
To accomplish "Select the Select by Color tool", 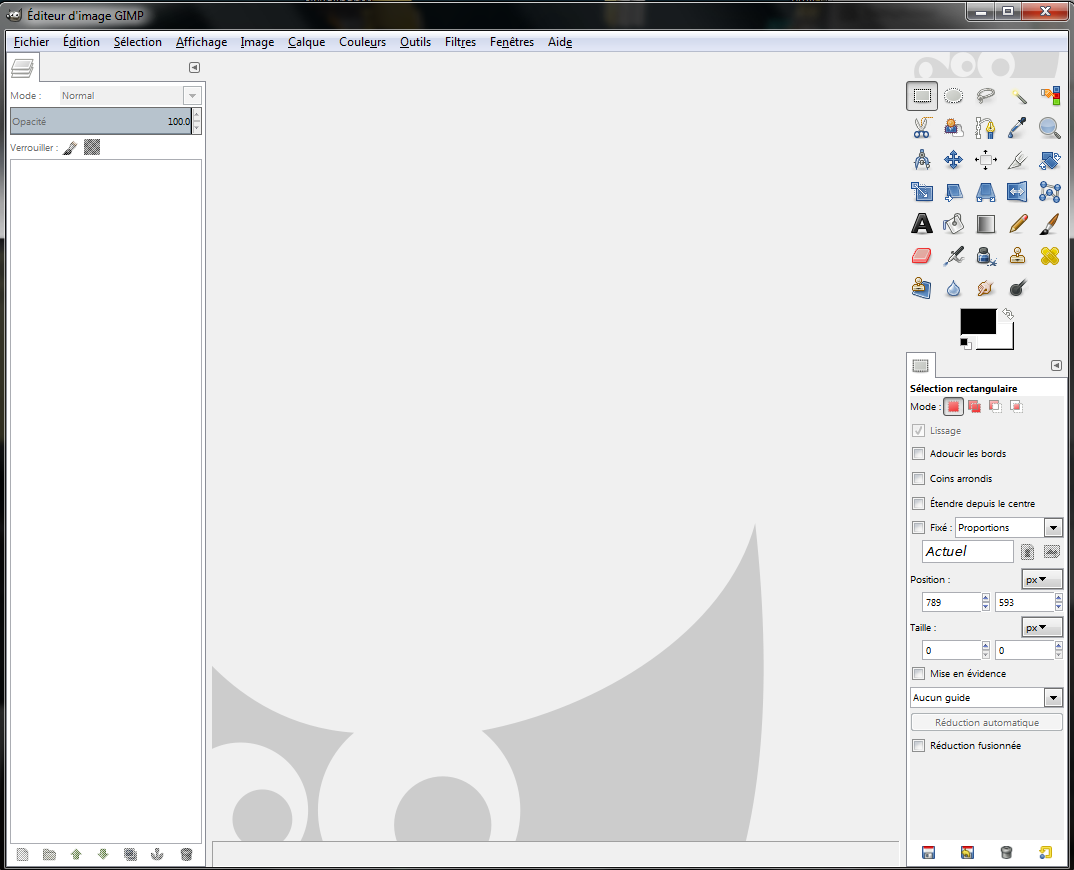I will [x=1049, y=96].
